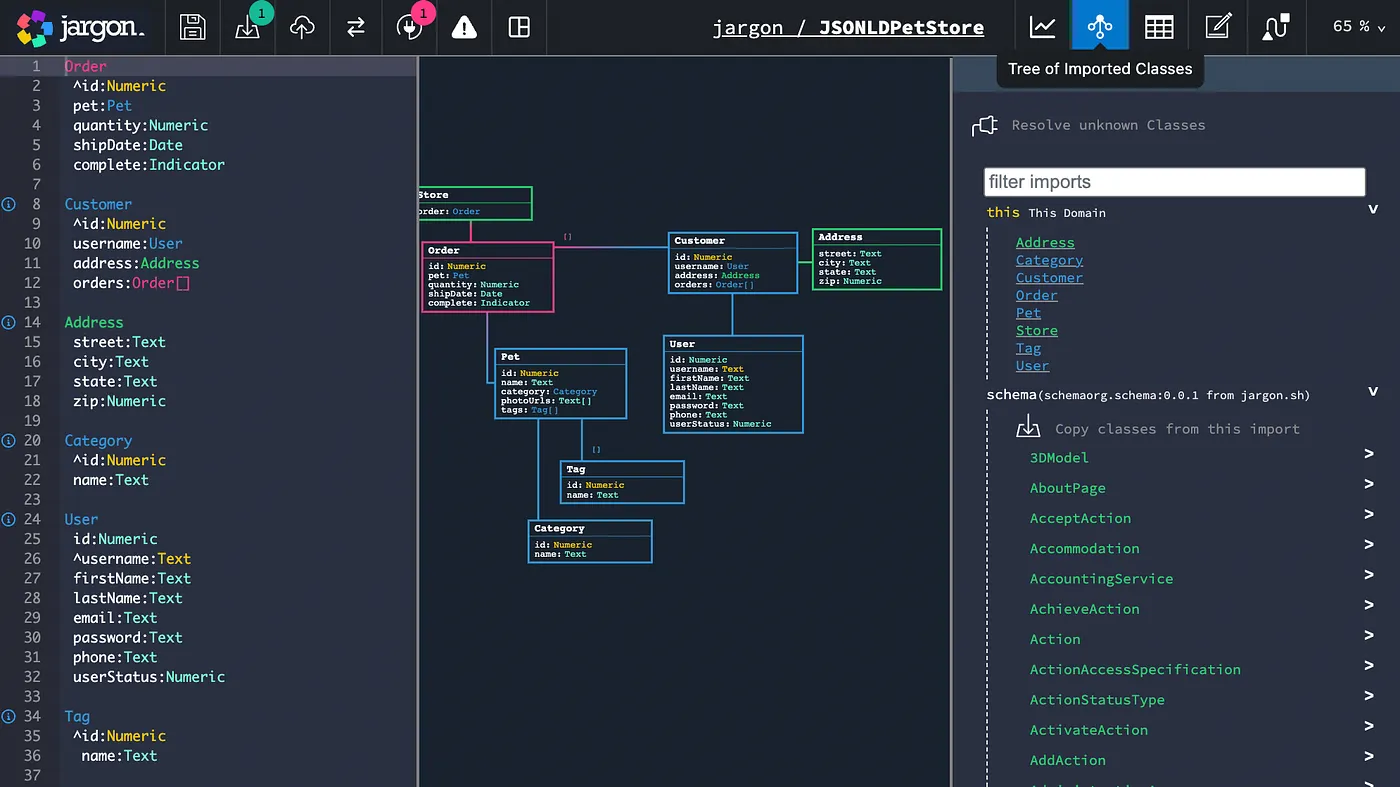Click the info icon beside the Customer class
This screenshot has height=787, width=1400.
click(x=10, y=204)
